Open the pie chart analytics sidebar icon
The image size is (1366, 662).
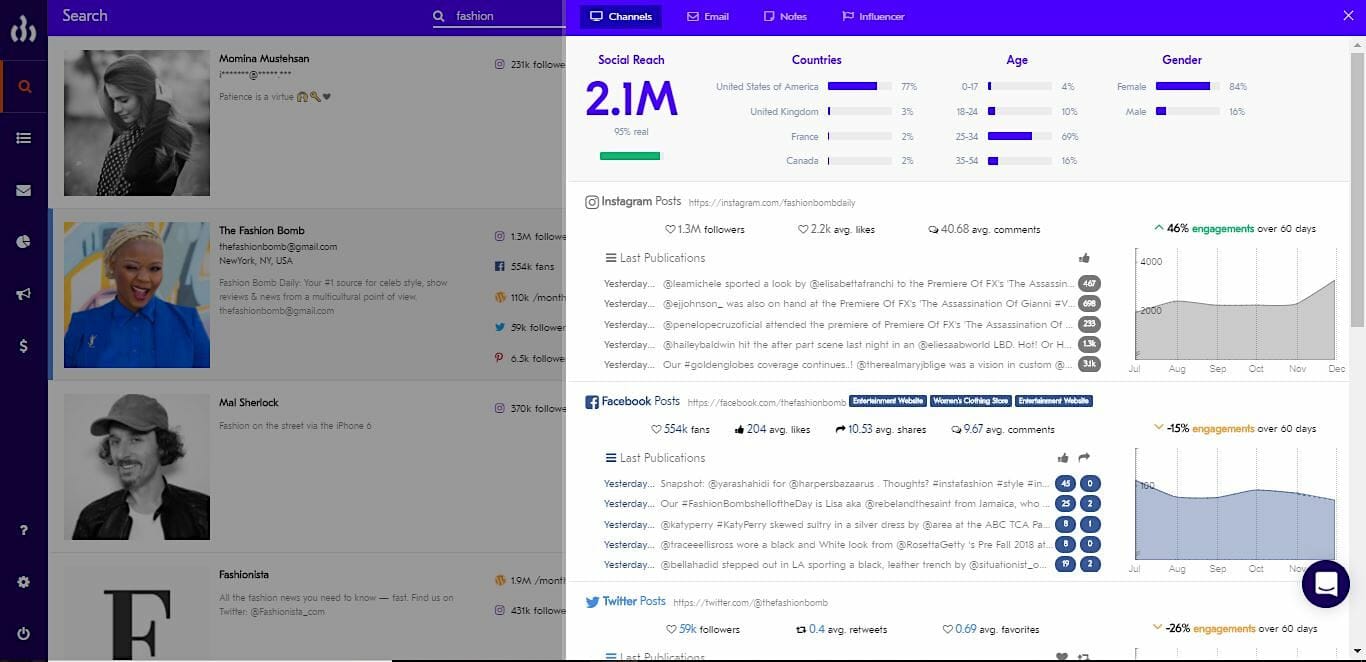[x=24, y=242]
